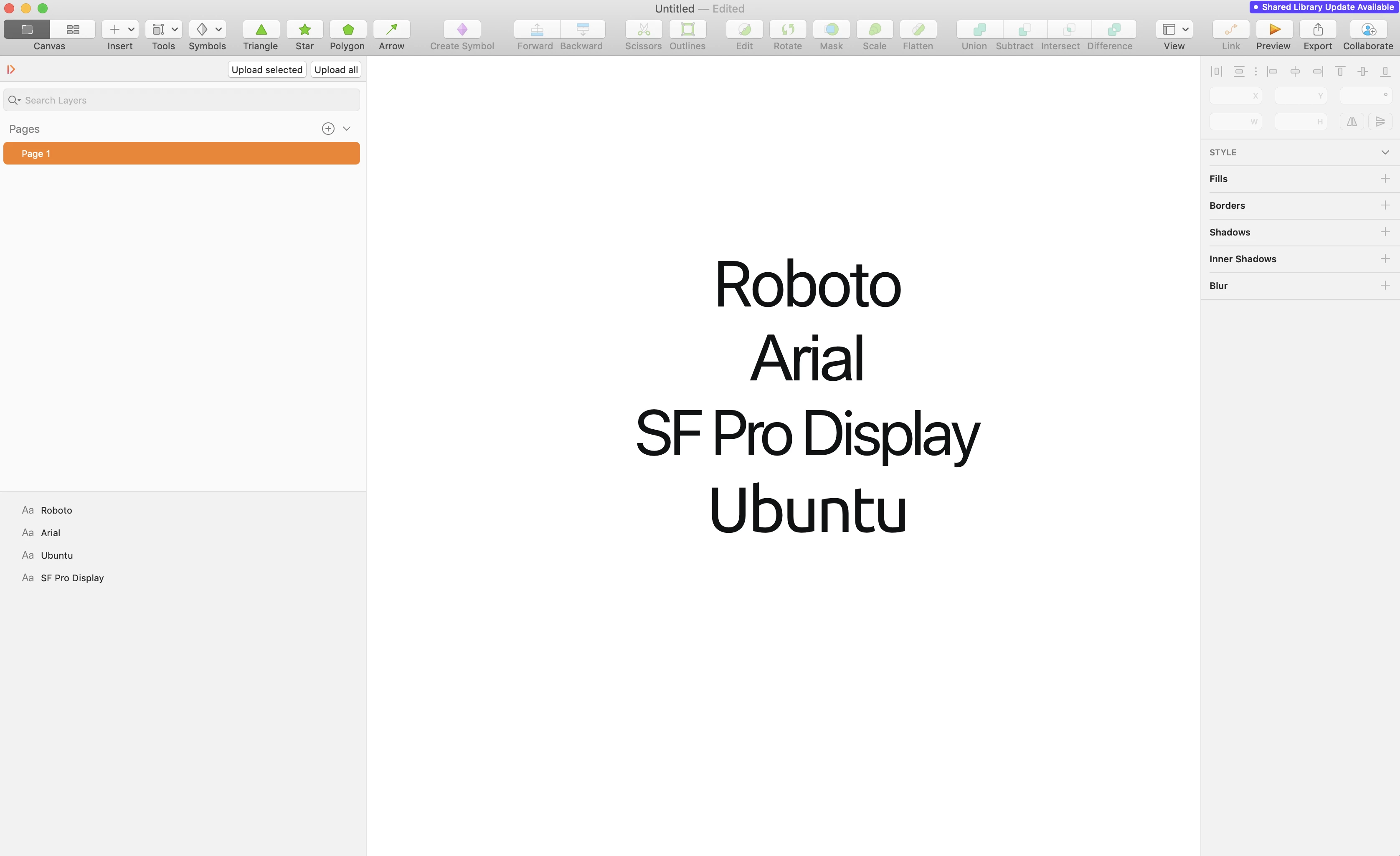Switch to Canvas view mode
This screenshot has width=1400, height=856.
tap(27, 30)
